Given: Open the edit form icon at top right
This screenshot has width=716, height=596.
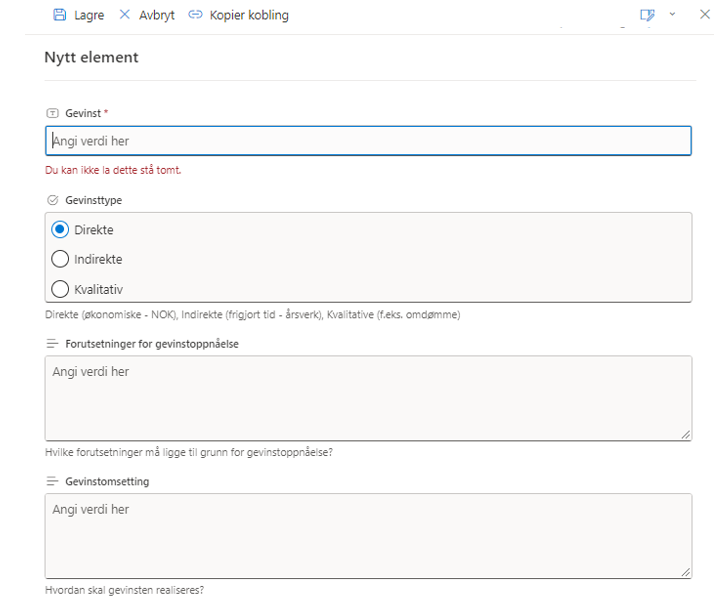Looking at the screenshot, I should (648, 15).
